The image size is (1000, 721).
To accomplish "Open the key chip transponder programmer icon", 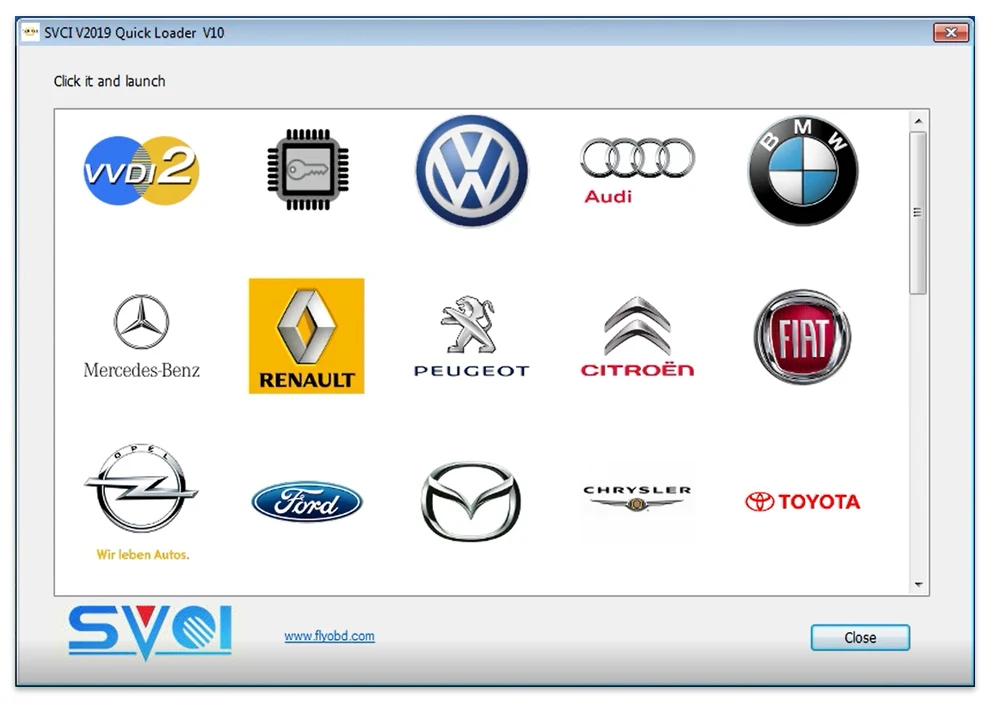I will point(307,170).
